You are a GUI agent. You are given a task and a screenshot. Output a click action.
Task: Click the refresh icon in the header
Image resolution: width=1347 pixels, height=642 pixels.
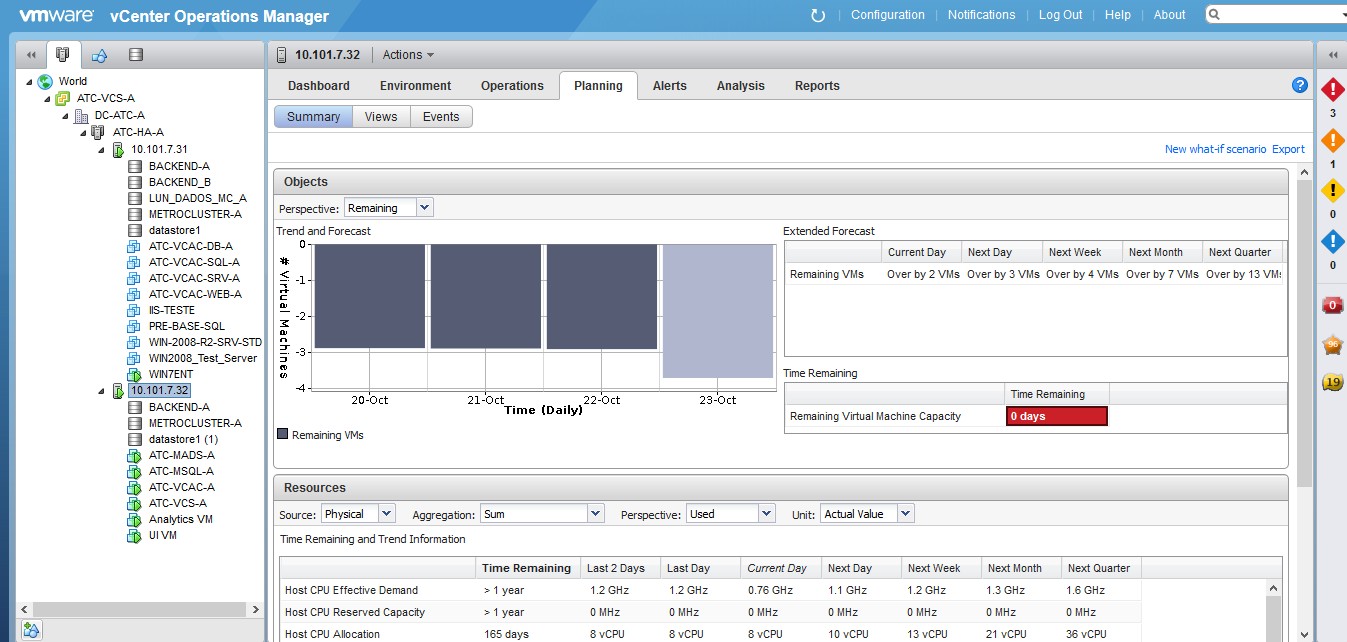818,15
